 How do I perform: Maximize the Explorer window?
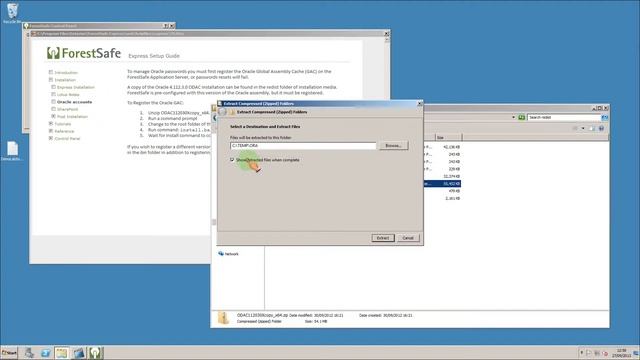600,108
